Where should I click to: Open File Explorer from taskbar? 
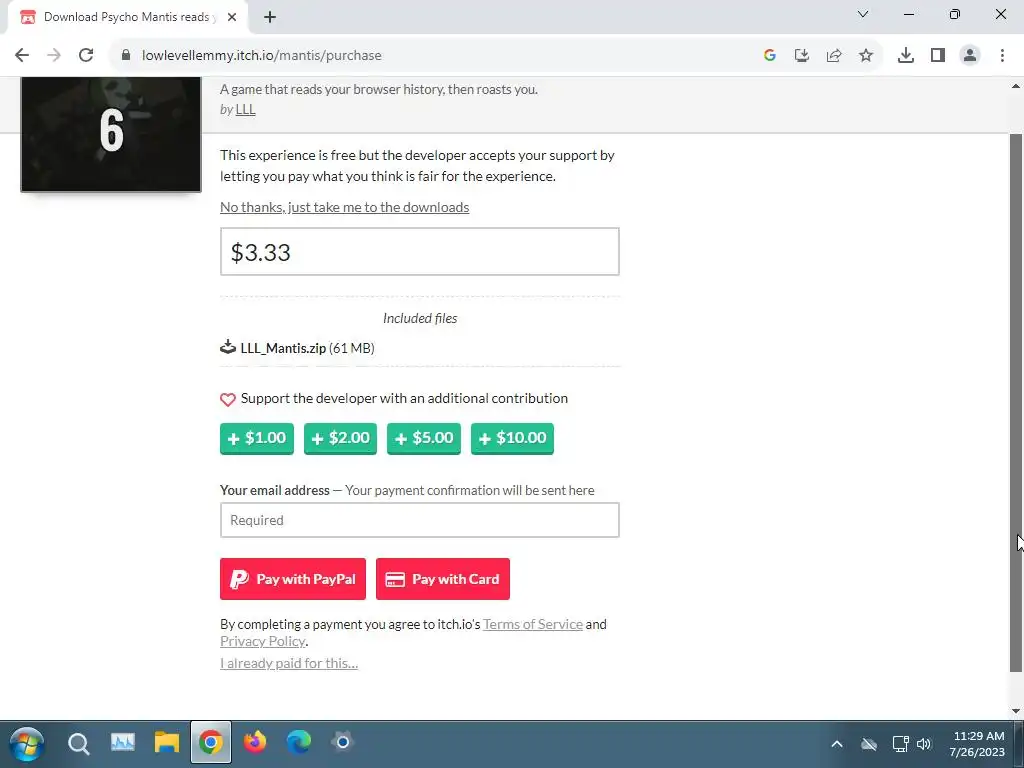coord(167,743)
